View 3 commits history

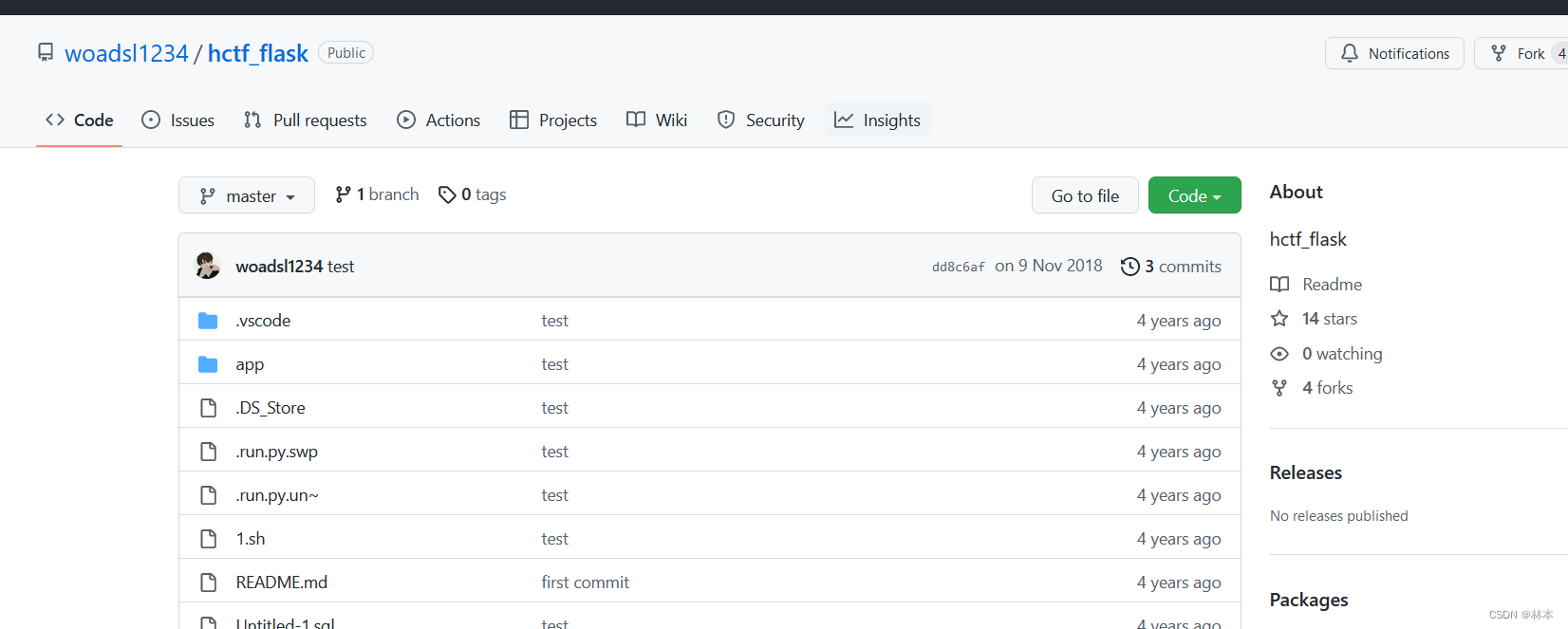pyautogui.click(x=1171, y=267)
